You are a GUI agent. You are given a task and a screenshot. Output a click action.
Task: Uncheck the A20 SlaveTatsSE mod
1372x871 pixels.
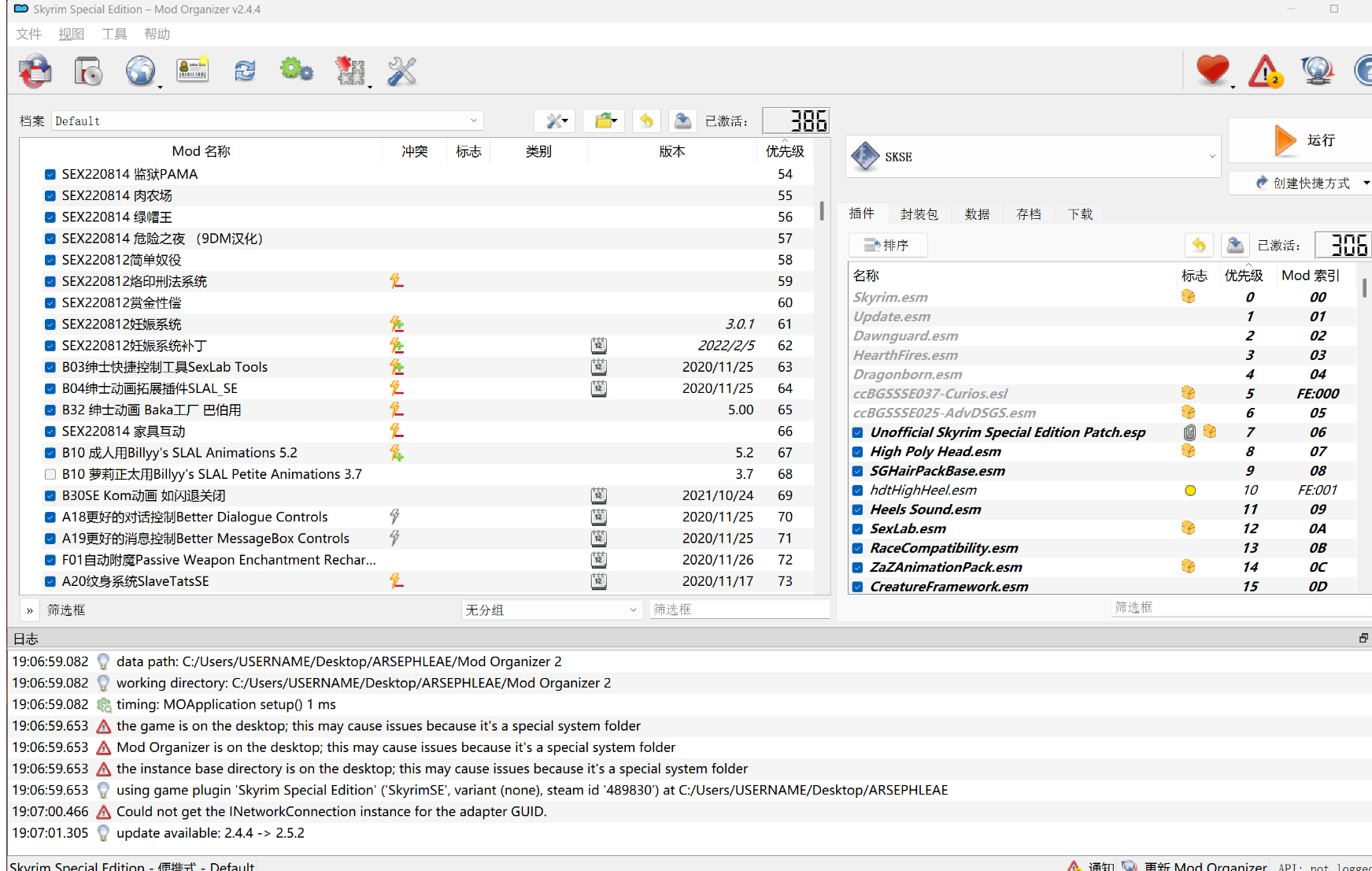pos(50,581)
